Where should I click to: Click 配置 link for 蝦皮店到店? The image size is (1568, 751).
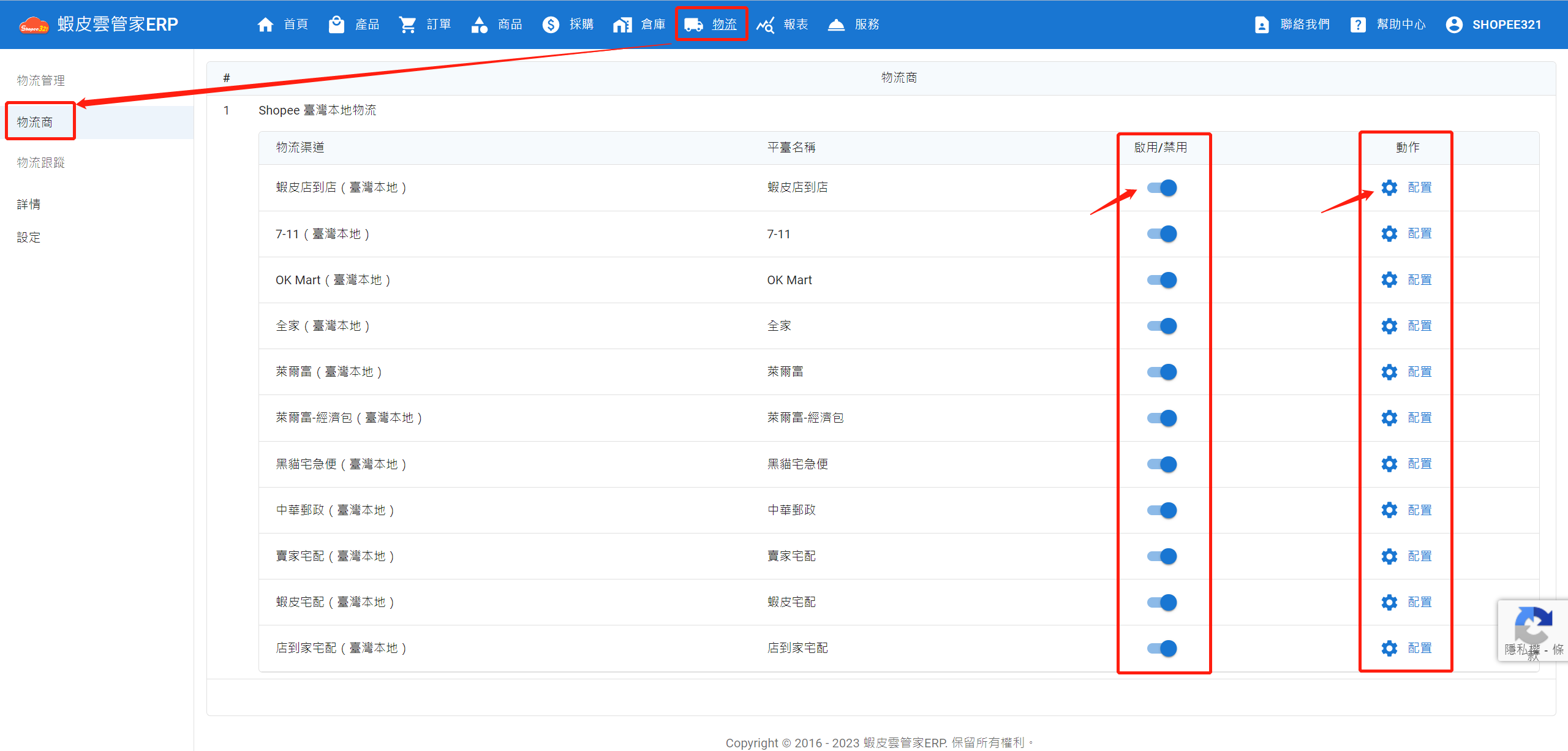point(1420,187)
